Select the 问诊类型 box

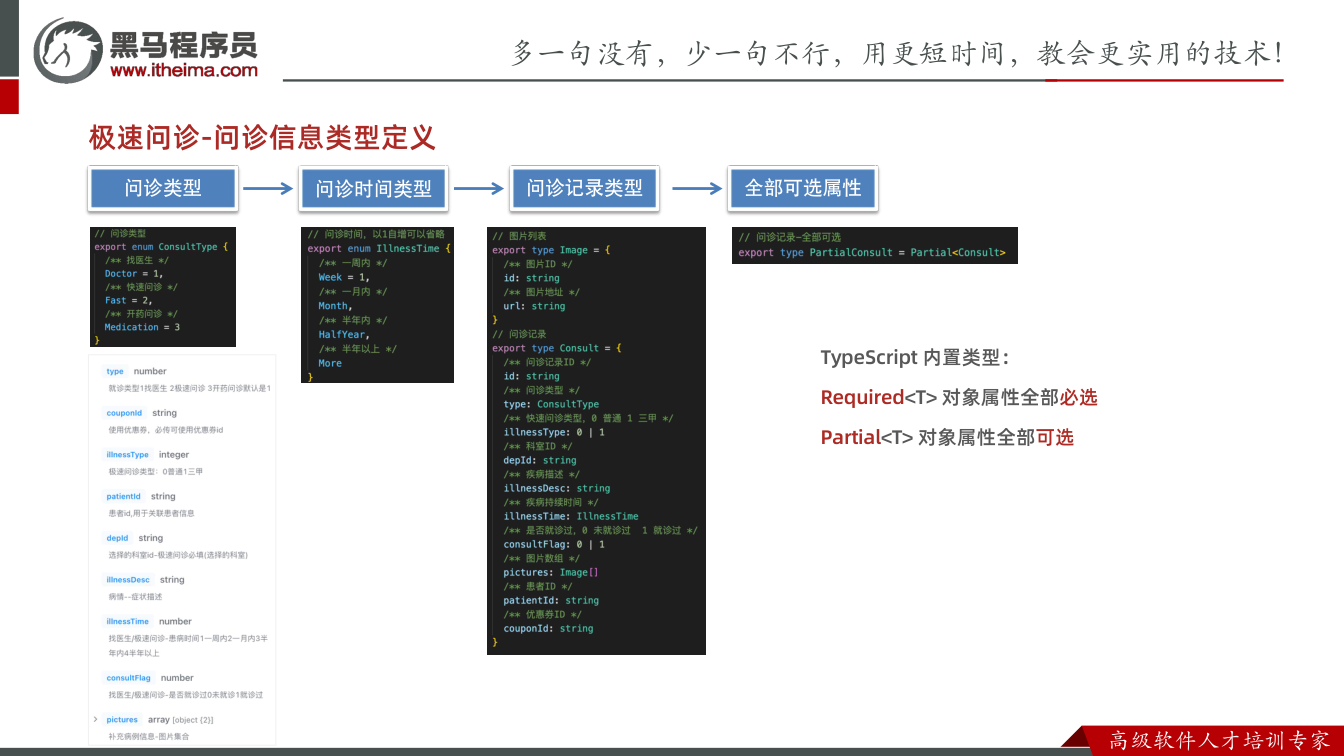click(163, 188)
